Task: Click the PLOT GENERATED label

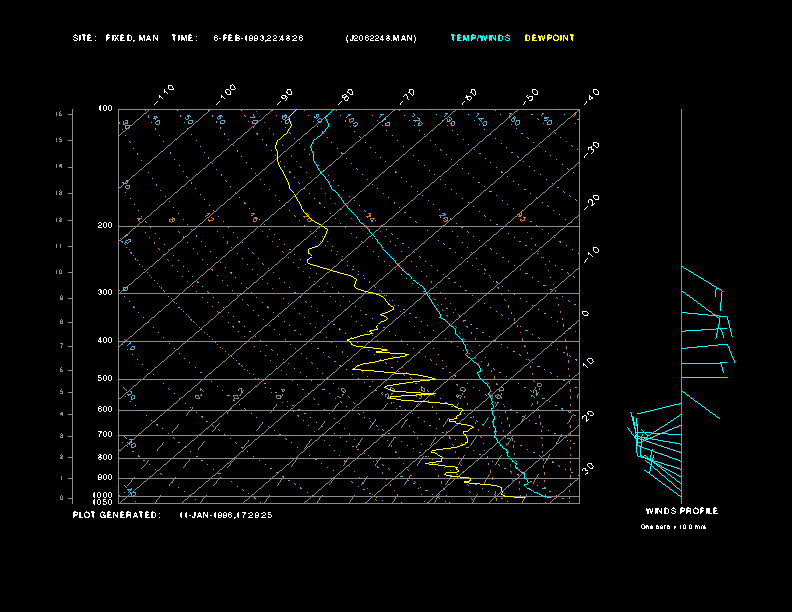Action: point(116,515)
